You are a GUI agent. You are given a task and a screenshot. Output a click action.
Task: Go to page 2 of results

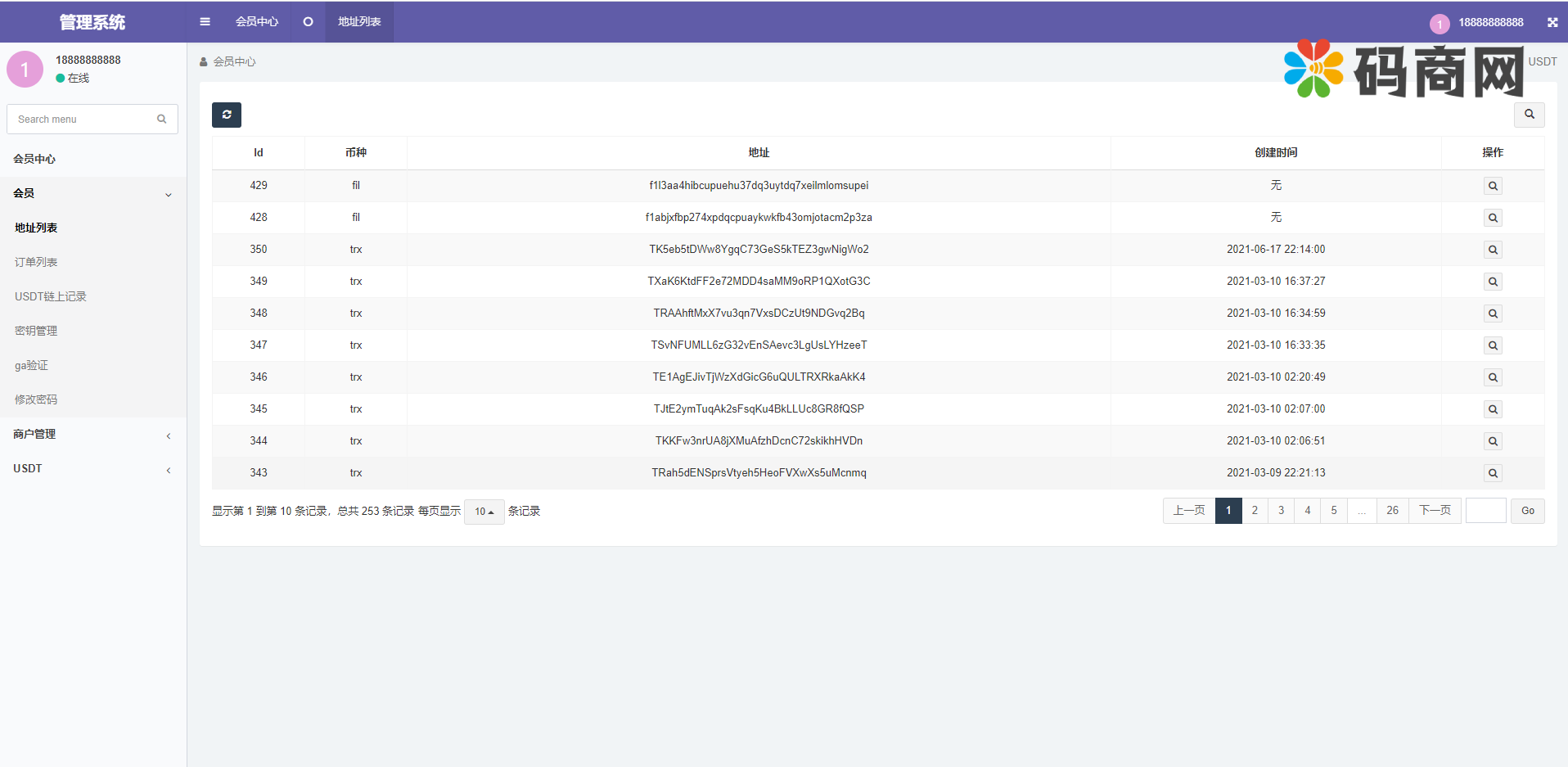1255,511
